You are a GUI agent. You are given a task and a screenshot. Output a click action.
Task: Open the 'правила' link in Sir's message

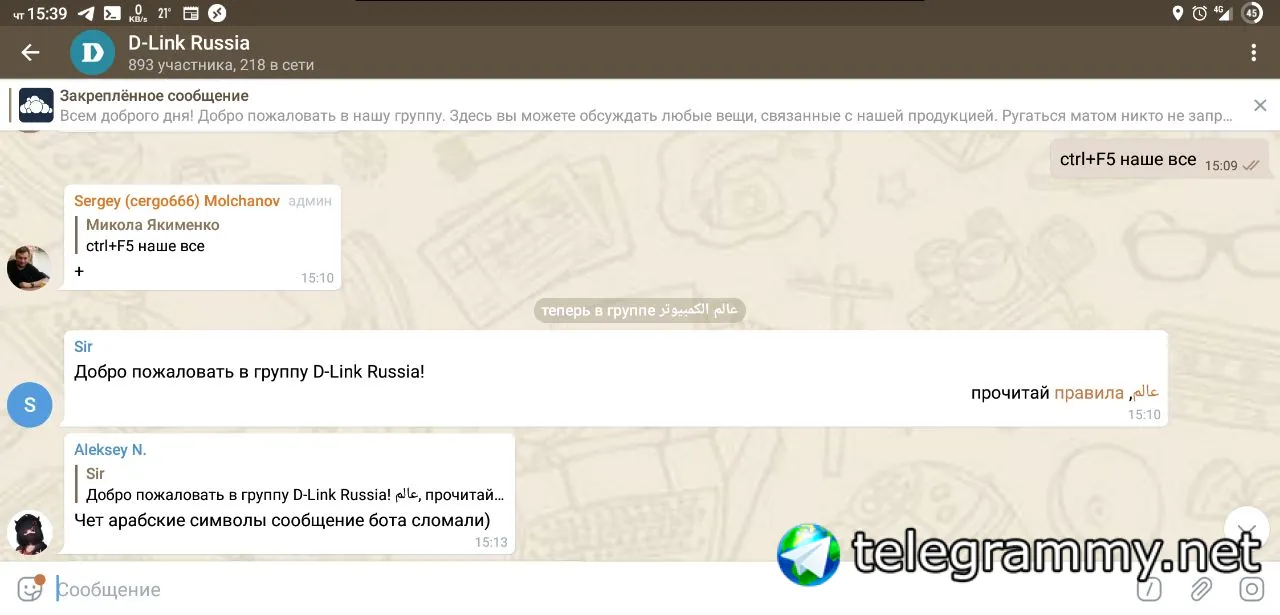coord(1089,393)
